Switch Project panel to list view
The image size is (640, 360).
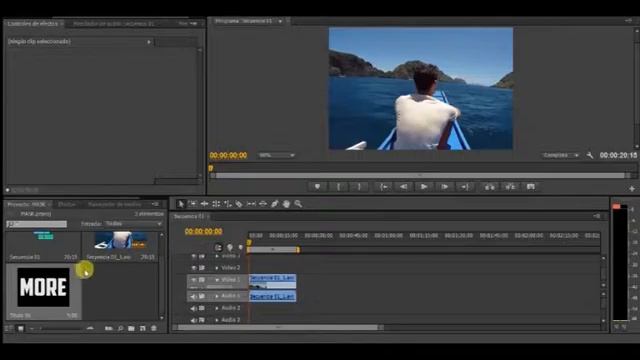pyautogui.click(x=9, y=328)
